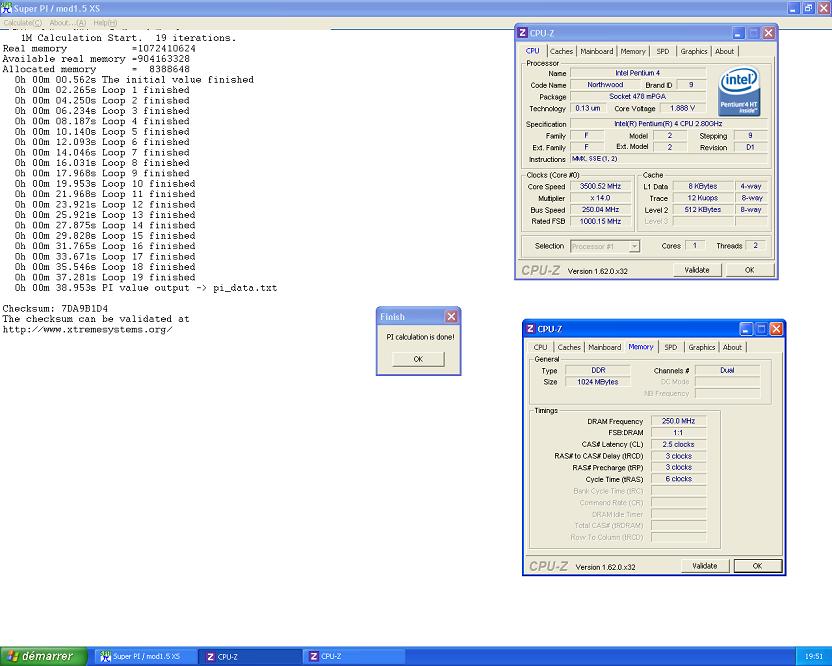Viewport: 832px width, 666px height.
Task: Click the Code Name value Northwood
Action: pos(605,85)
